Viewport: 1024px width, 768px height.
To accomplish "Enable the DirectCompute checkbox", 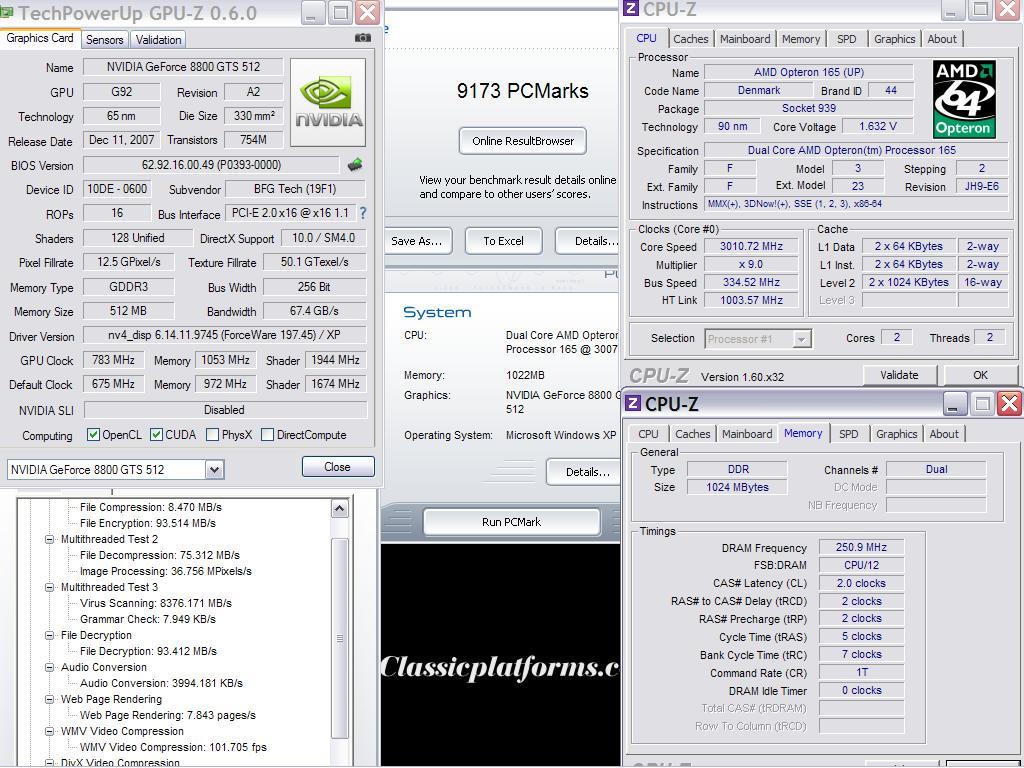I will [x=267, y=435].
